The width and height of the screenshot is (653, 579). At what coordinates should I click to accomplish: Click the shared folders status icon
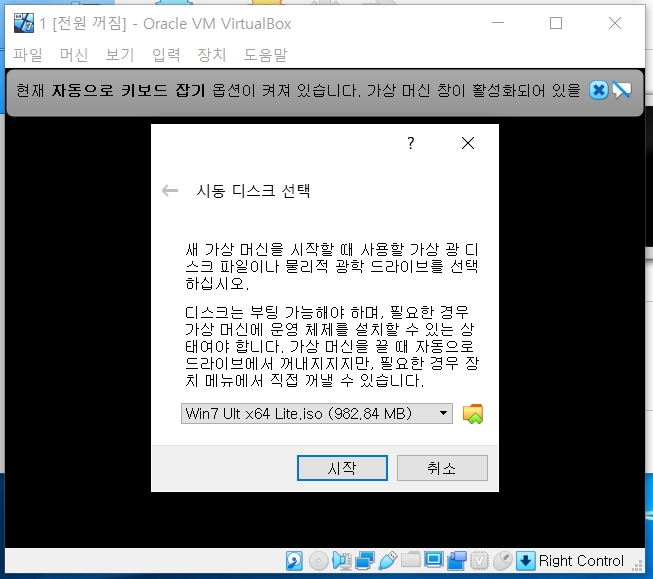(411, 559)
